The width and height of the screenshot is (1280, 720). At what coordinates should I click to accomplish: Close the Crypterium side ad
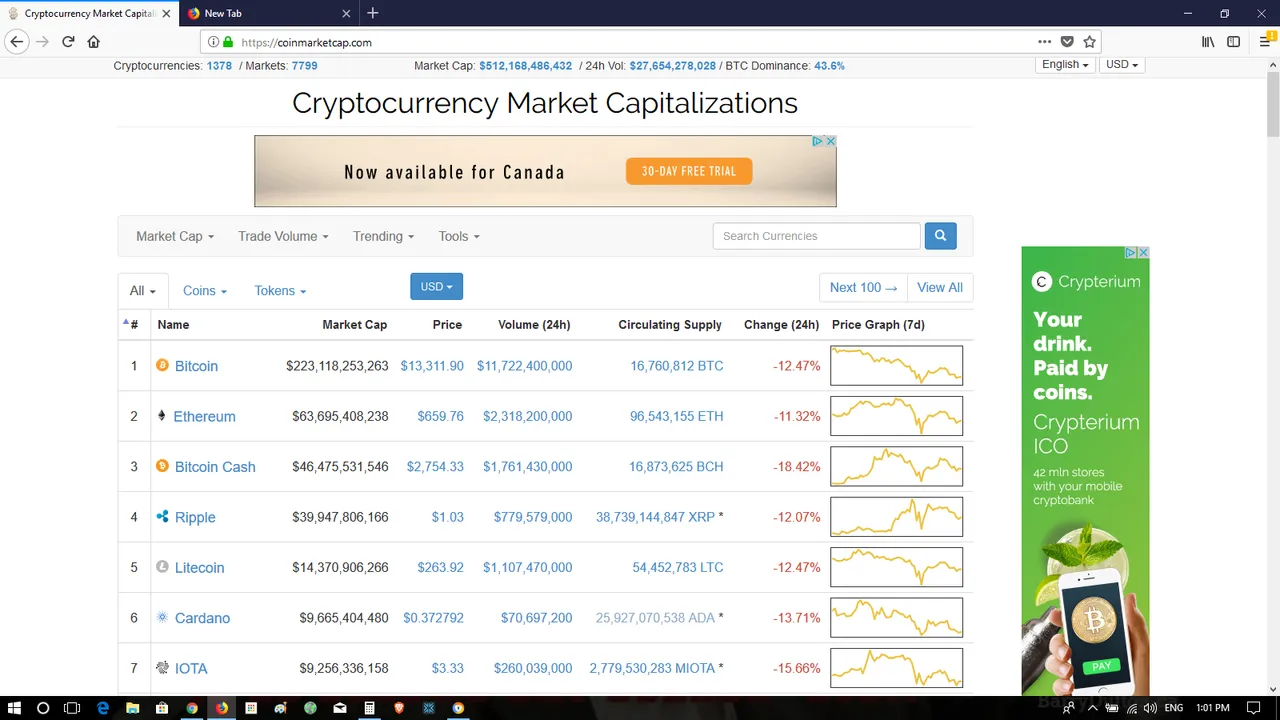pyautogui.click(x=1143, y=253)
